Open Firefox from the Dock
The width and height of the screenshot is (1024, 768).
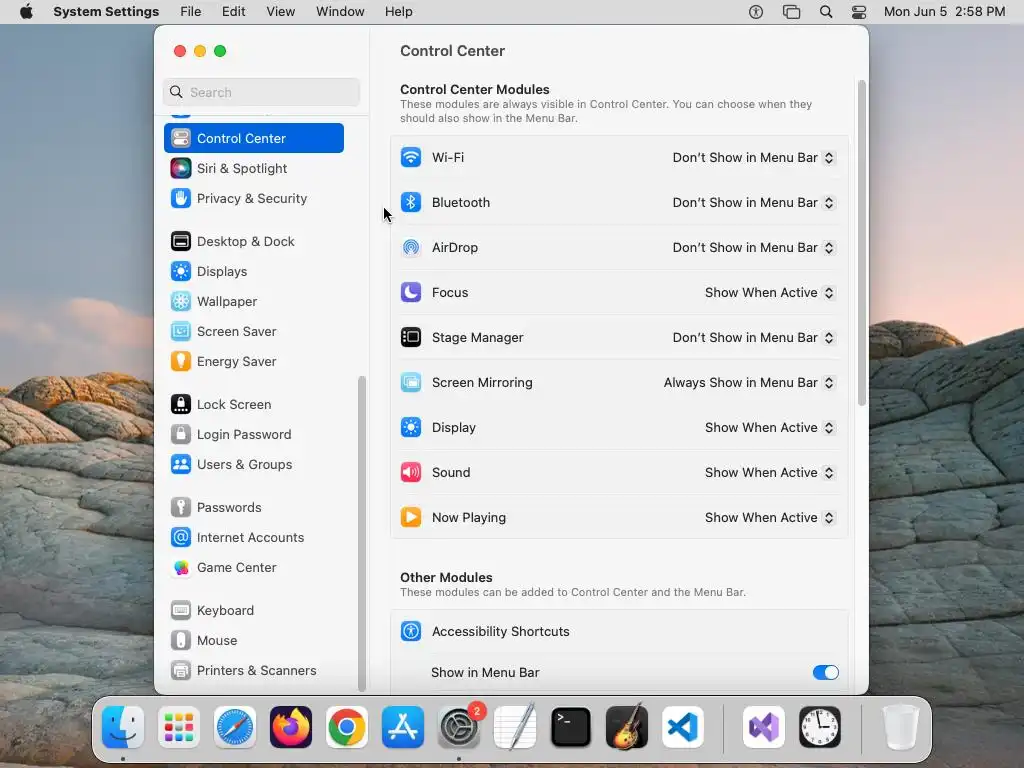291,727
